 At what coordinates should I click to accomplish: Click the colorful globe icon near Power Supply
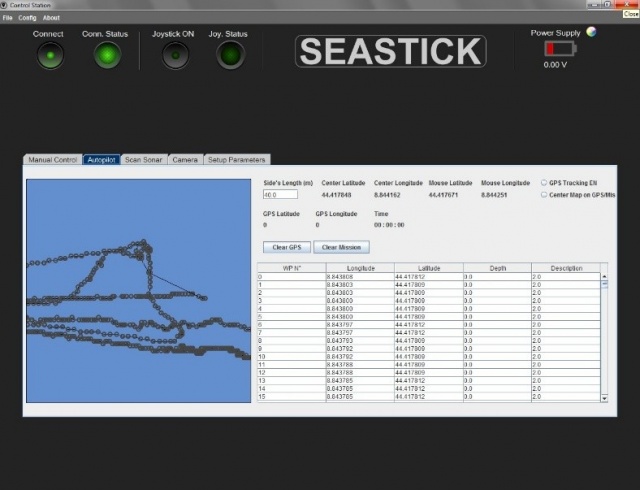[x=591, y=32]
